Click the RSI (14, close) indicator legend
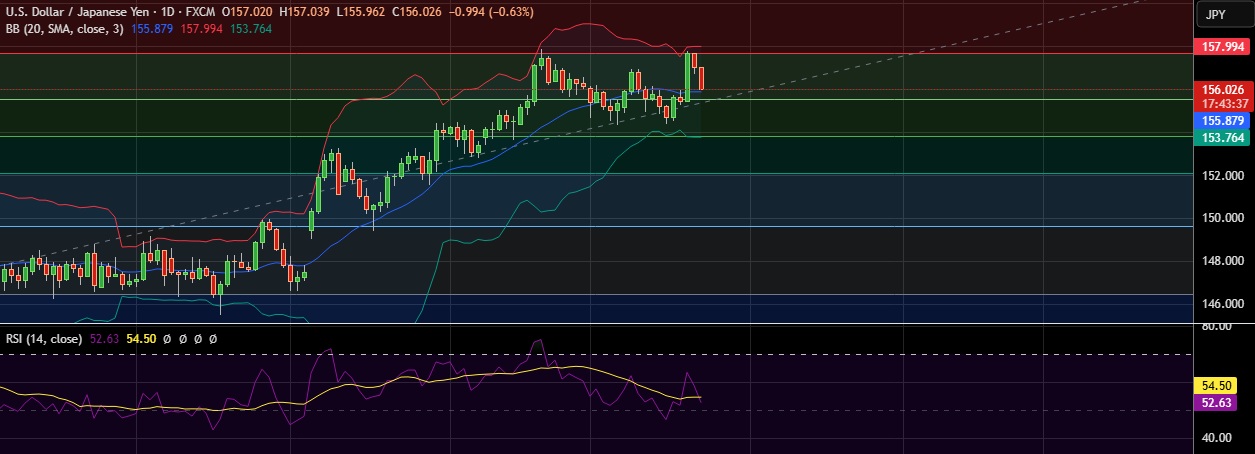The image size is (1255, 454). point(45,339)
